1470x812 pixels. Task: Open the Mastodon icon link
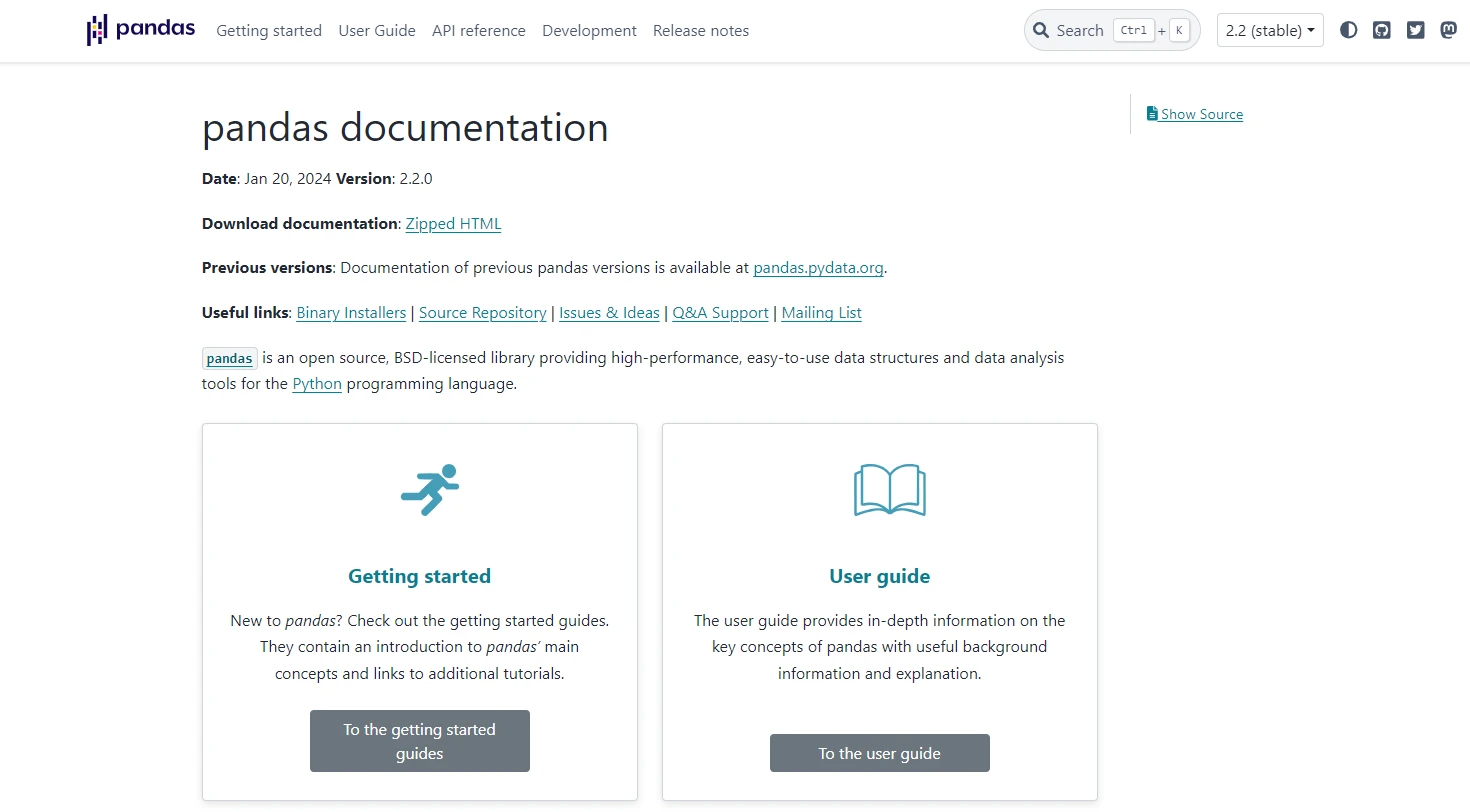[x=1448, y=30]
